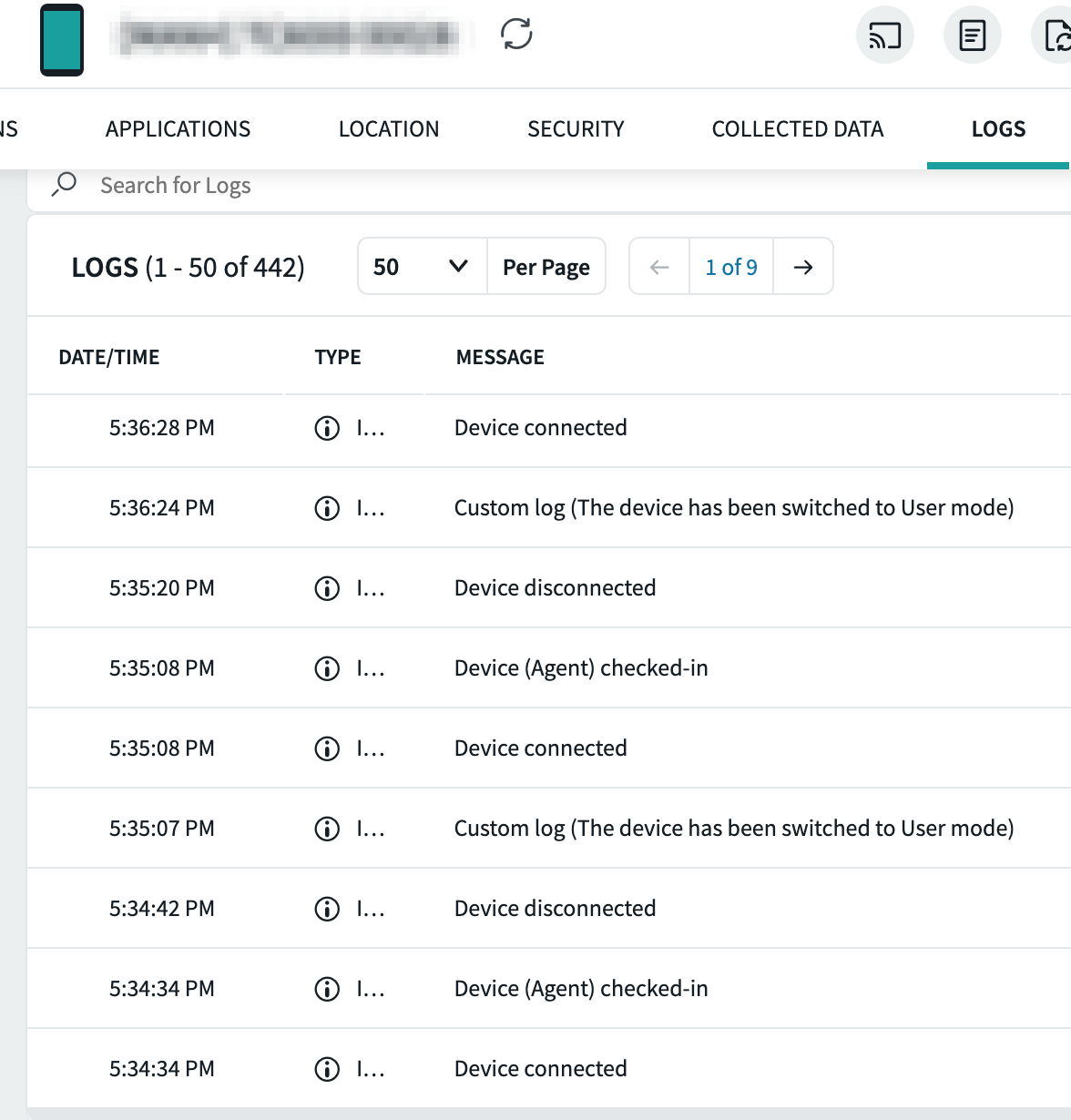Open the 50 per page dropdown
Image resolution: width=1071 pixels, height=1120 pixels.
click(x=422, y=267)
